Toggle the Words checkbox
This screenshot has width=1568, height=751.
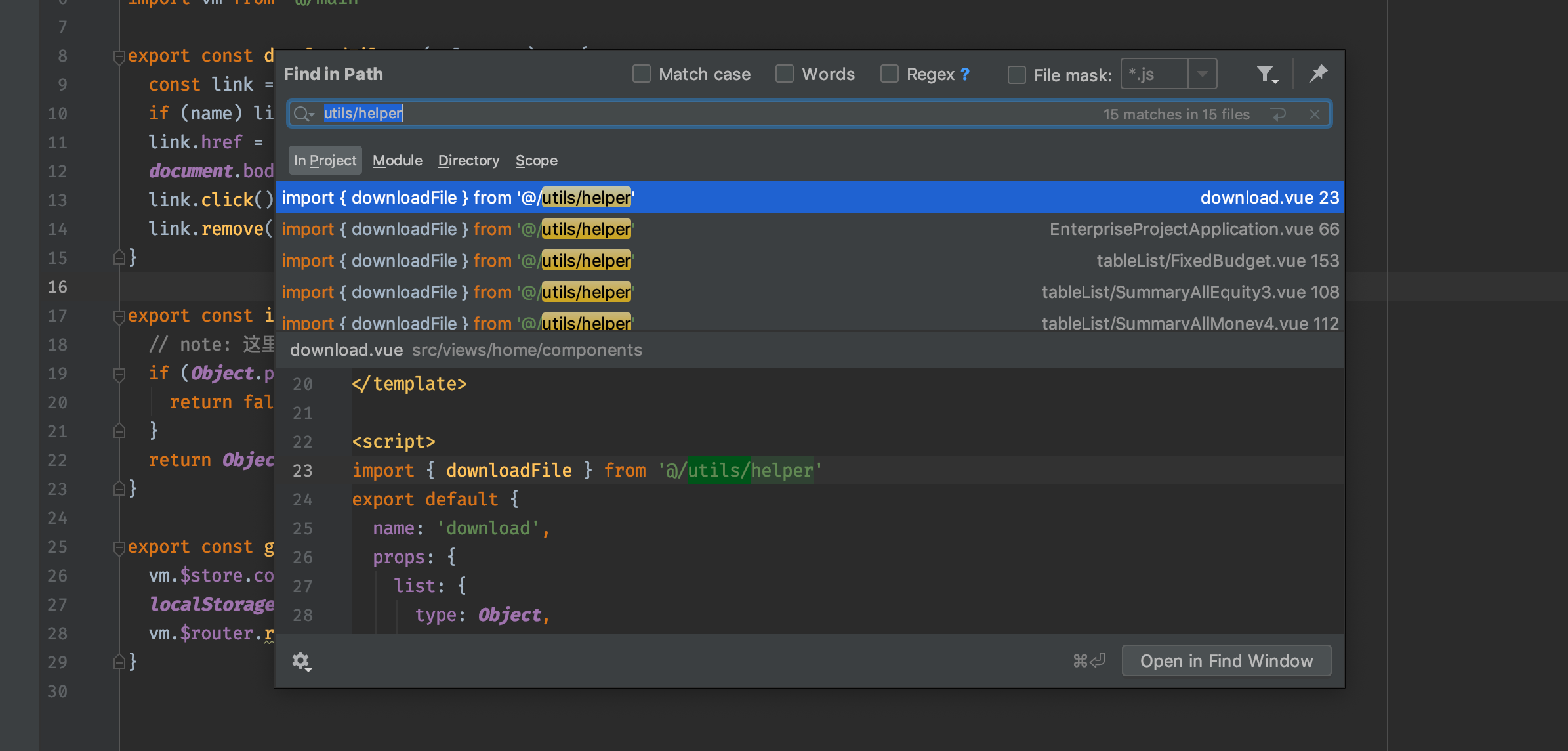click(785, 74)
